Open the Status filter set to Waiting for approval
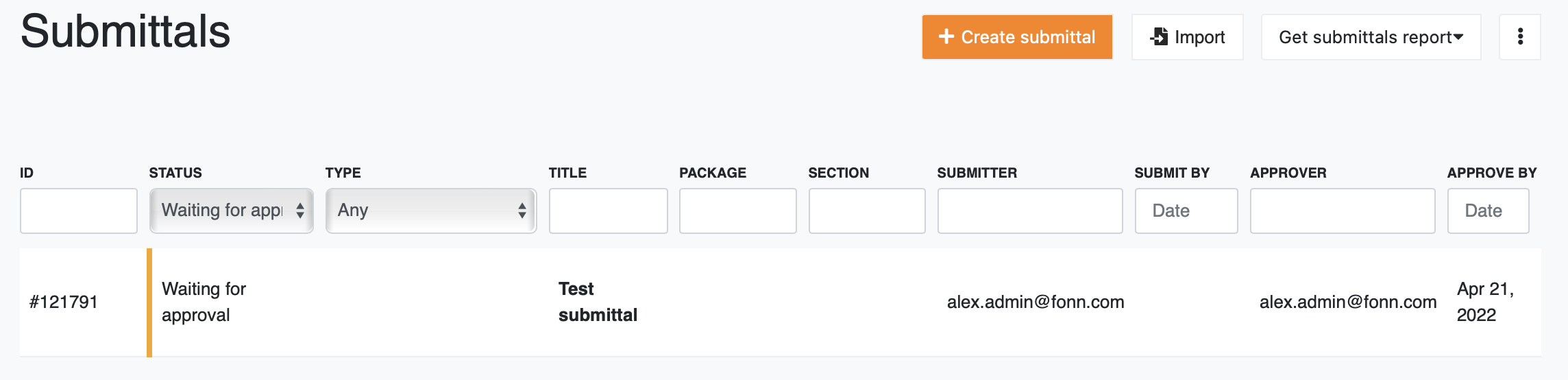Screen dimensions: 1568x380 tap(232, 211)
